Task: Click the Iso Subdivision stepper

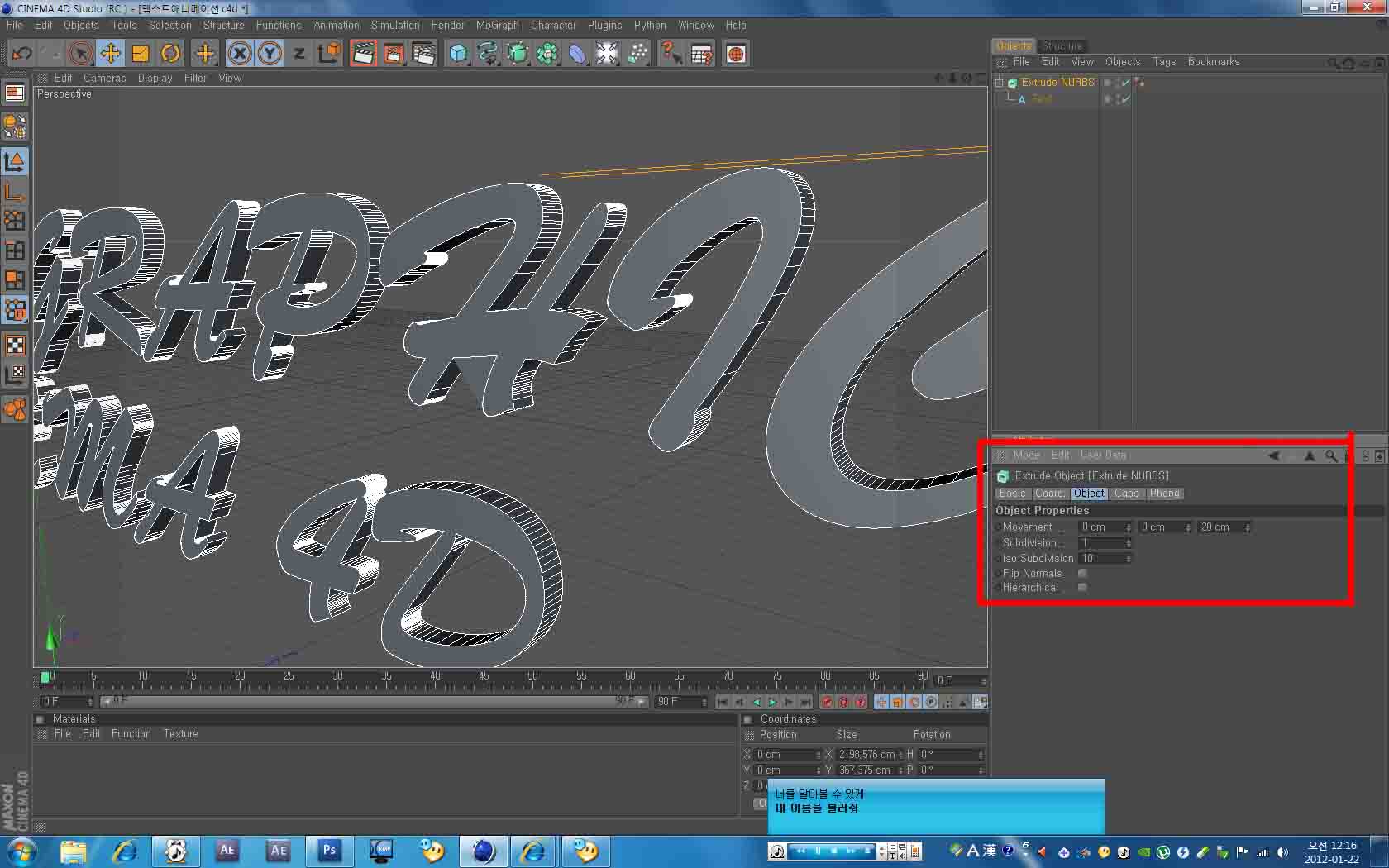Action: [x=1129, y=559]
